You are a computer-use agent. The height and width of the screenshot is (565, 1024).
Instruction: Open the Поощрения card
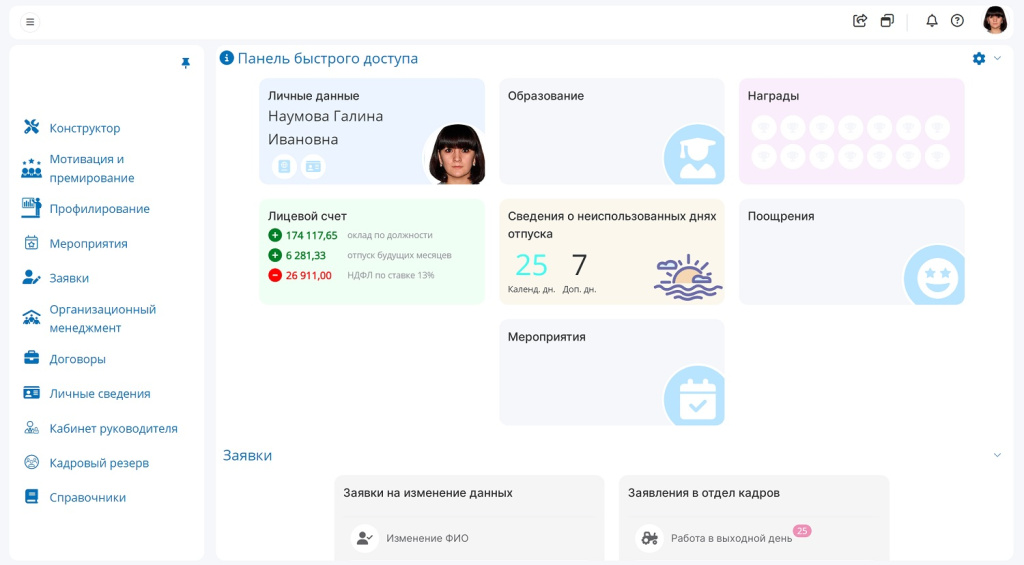[852, 252]
